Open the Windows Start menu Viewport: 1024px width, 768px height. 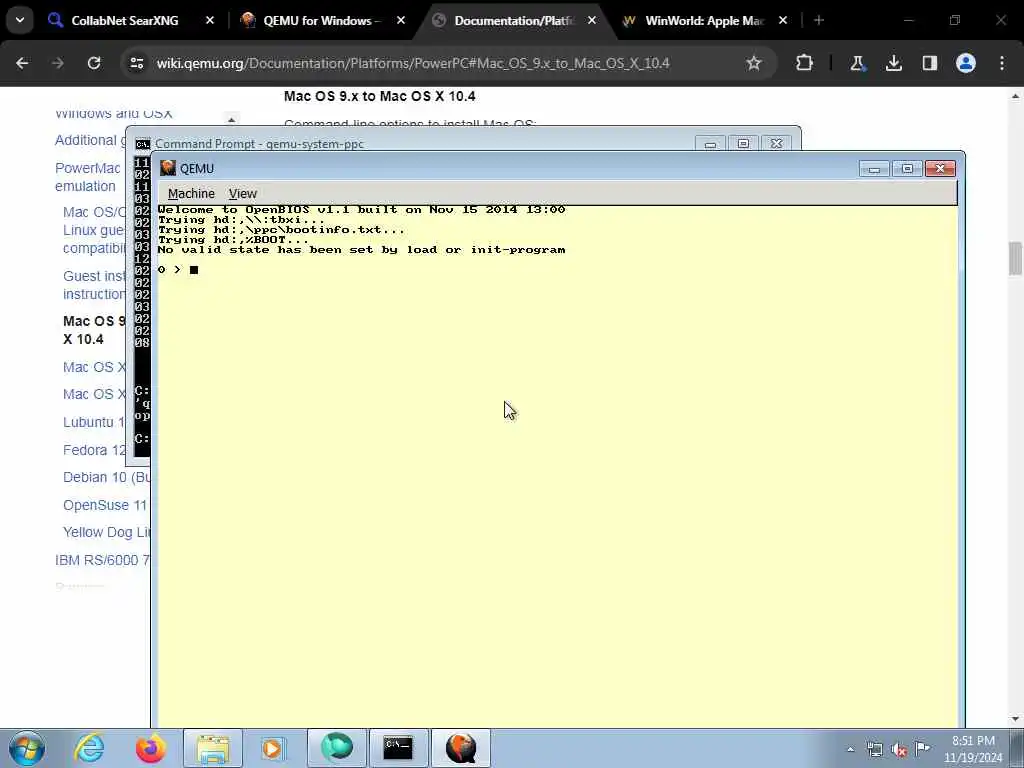(27, 748)
